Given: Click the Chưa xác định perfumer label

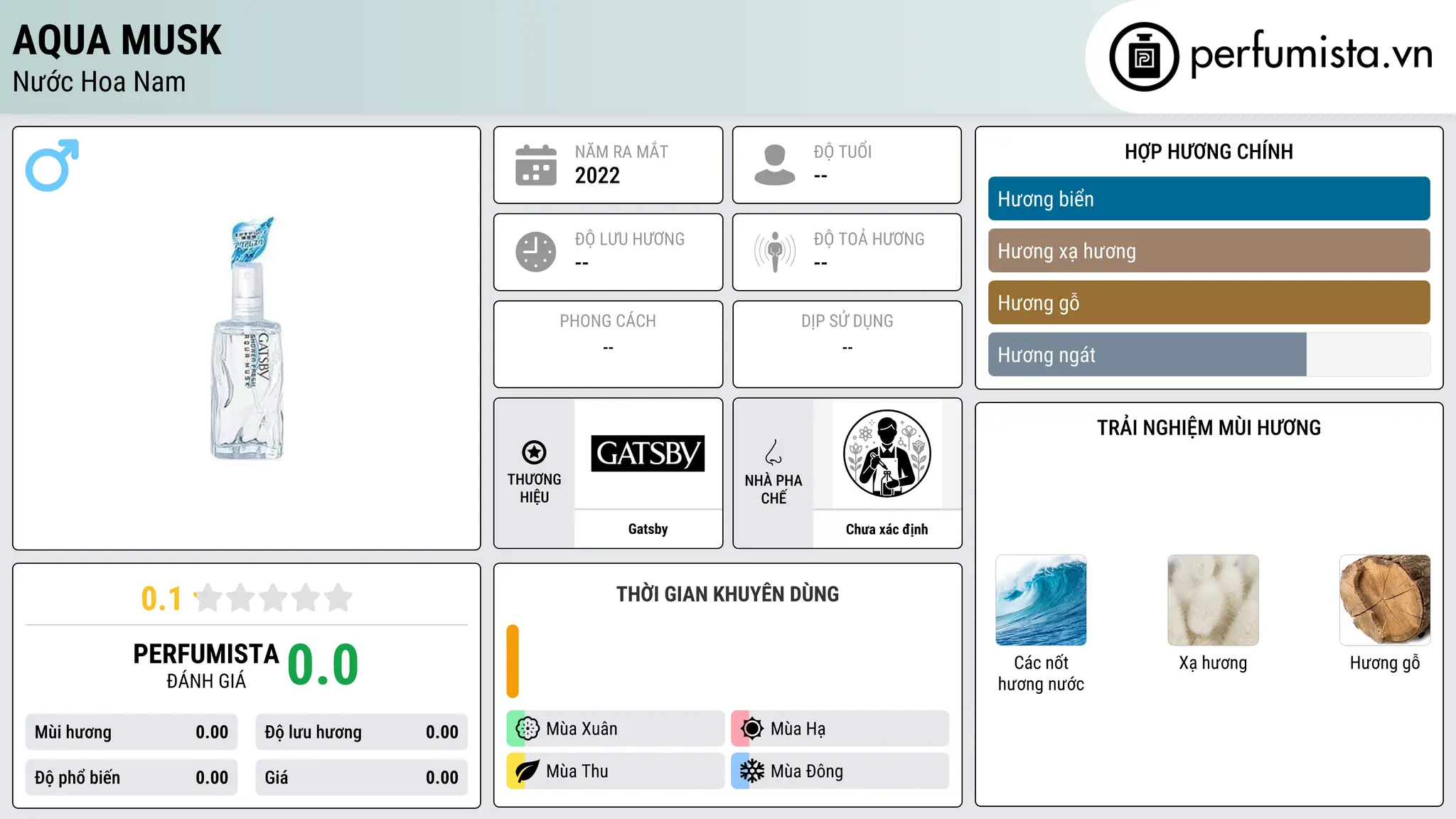Looking at the screenshot, I should pos(887,529).
